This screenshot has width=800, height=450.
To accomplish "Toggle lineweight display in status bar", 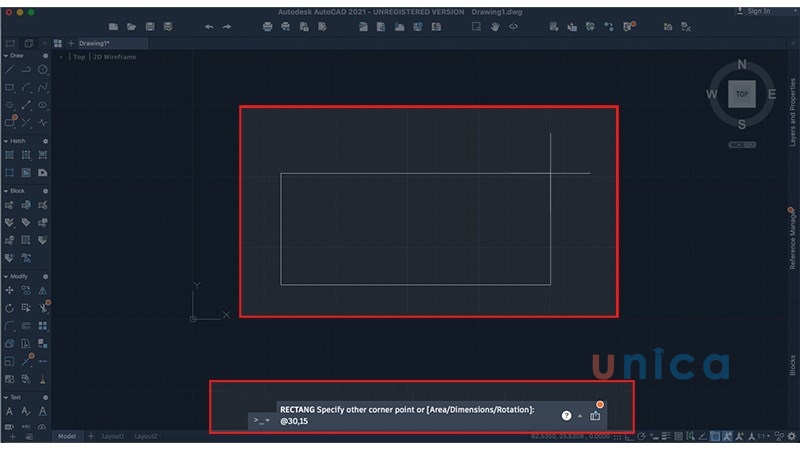I will tap(666, 436).
